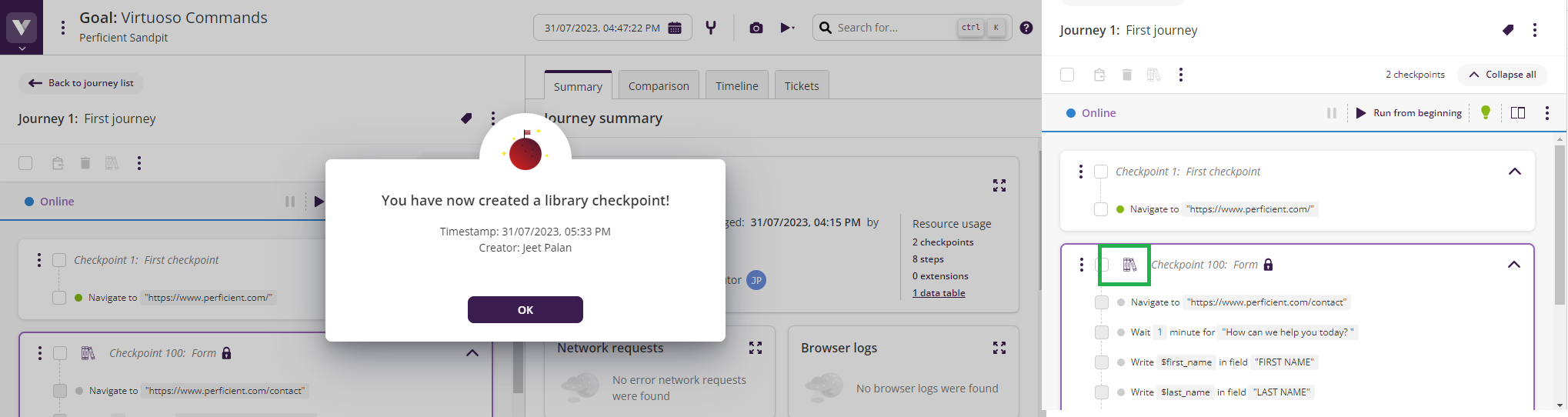Click the fork/branch icon in the top toolbar
The image size is (1568, 417).
711,28
